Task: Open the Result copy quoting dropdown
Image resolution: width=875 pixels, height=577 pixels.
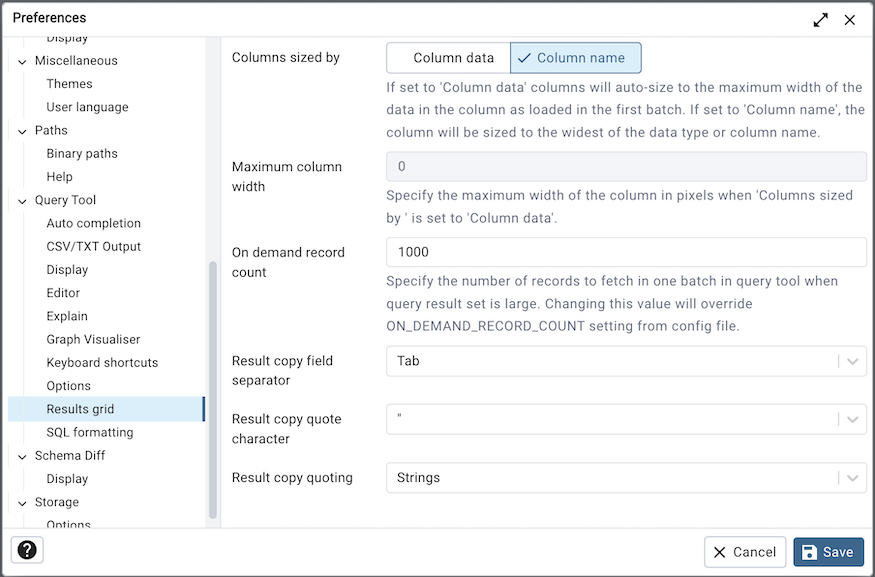Action: [851, 477]
